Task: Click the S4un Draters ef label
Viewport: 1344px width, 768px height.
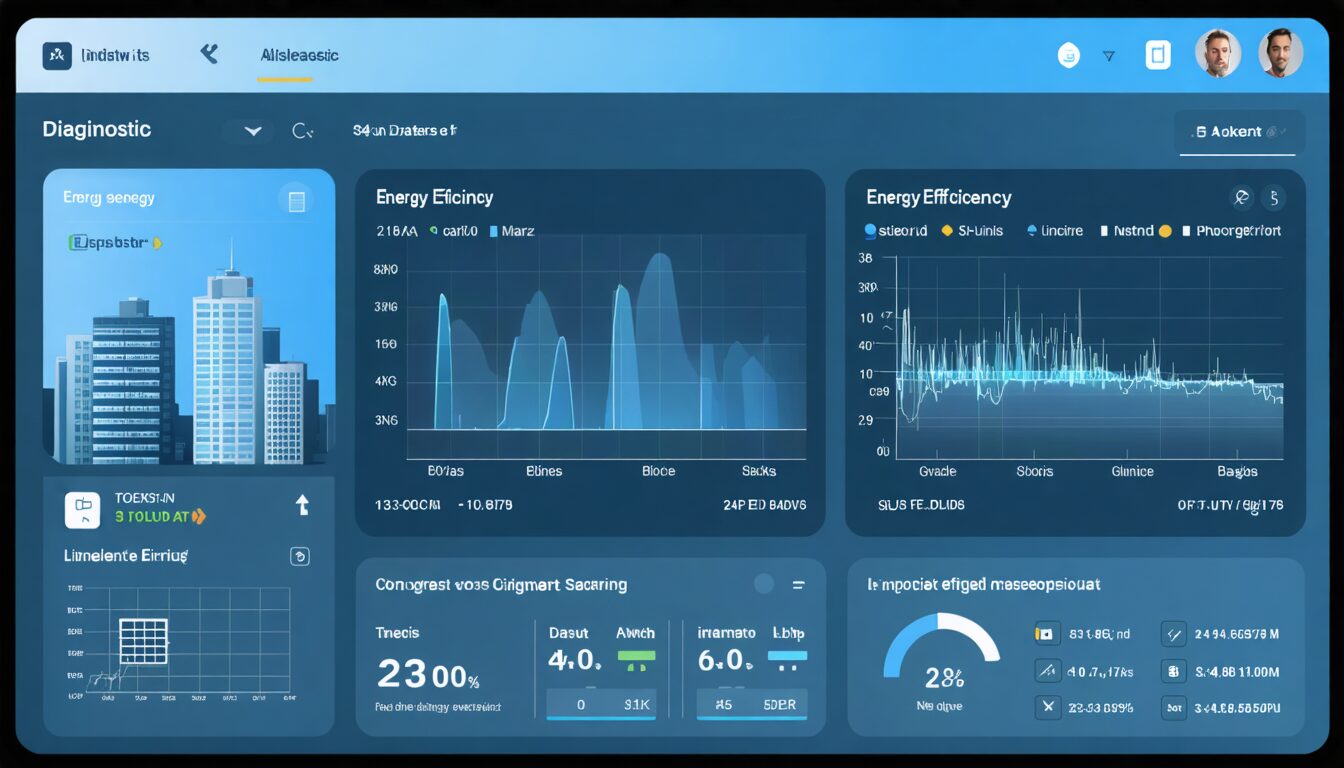Action: pos(404,130)
